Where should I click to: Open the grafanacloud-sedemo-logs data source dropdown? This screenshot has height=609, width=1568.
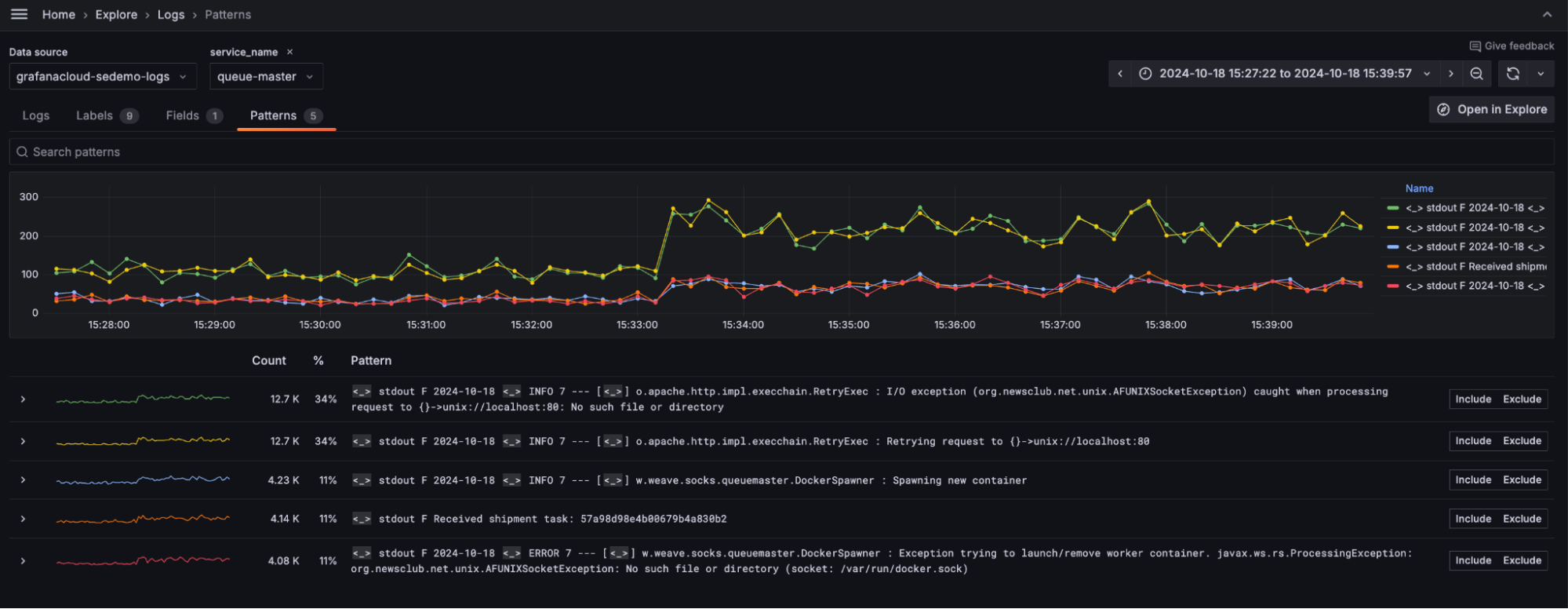click(102, 77)
